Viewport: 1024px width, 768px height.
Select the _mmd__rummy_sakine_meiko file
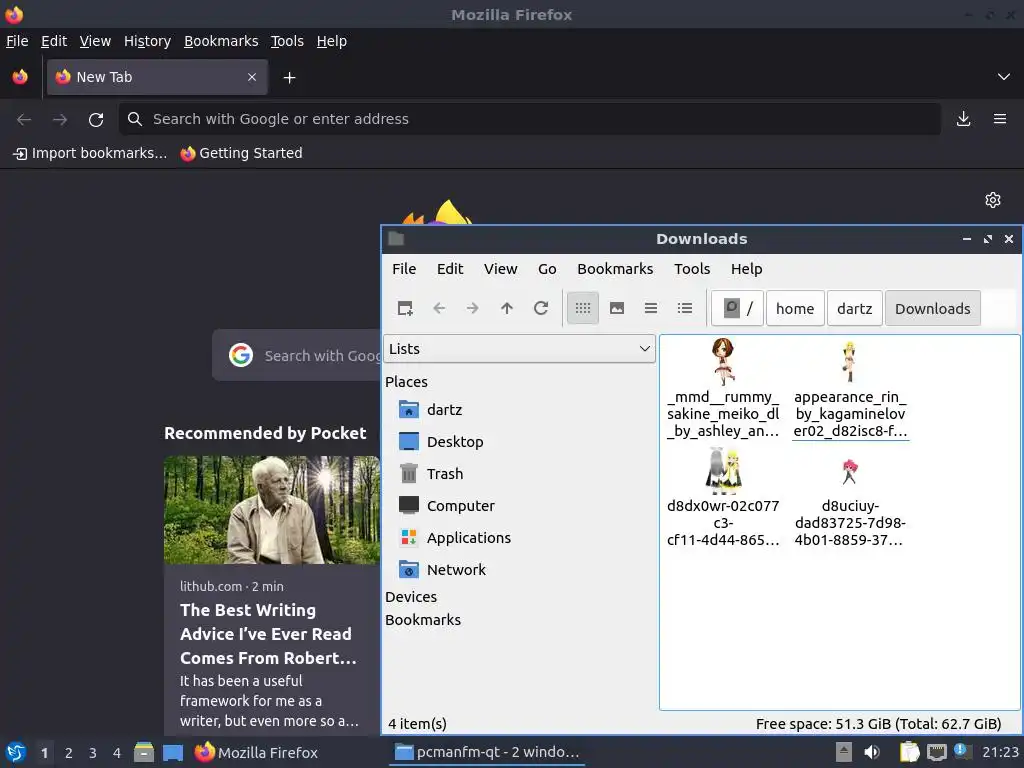[x=723, y=388]
